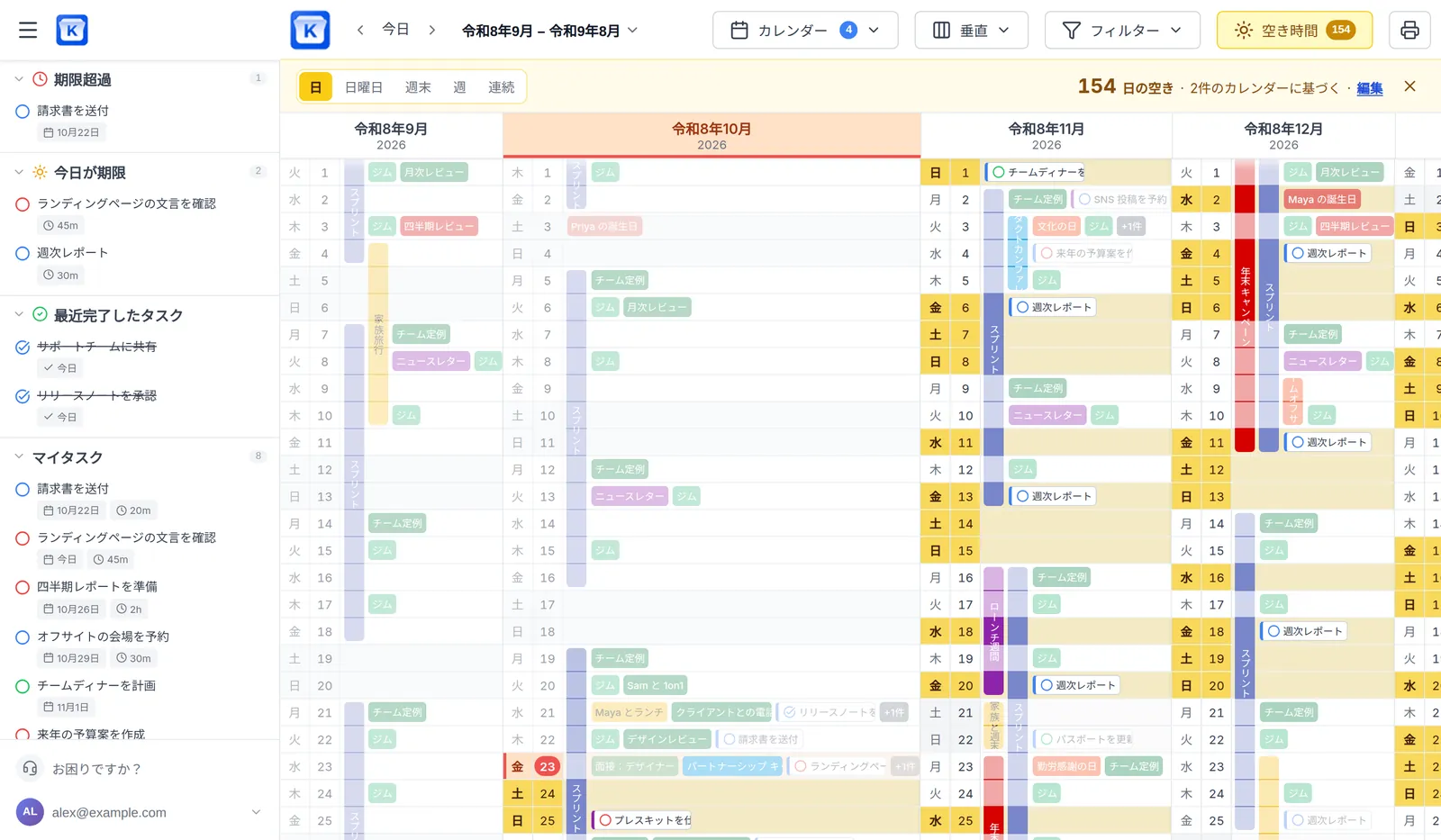Select the 連続 tab
Screen dimensions: 1441x840
[x=502, y=87]
